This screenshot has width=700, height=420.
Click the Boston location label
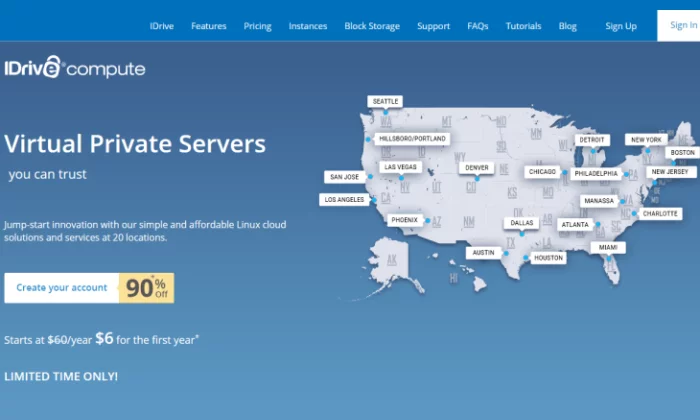(x=683, y=153)
